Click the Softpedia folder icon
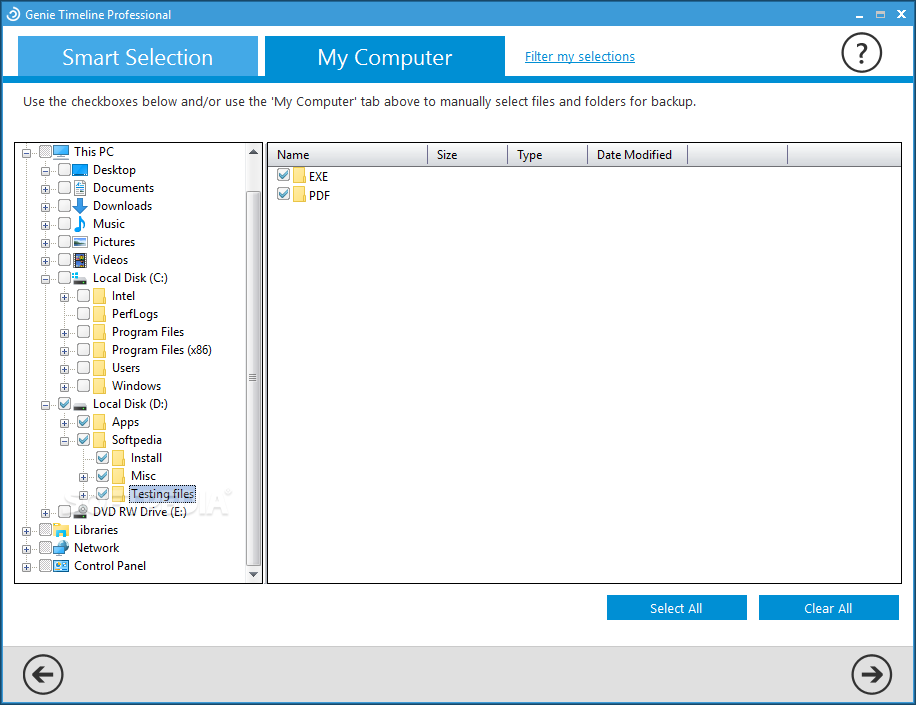This screenshot has height=705, width=916. 99,440
